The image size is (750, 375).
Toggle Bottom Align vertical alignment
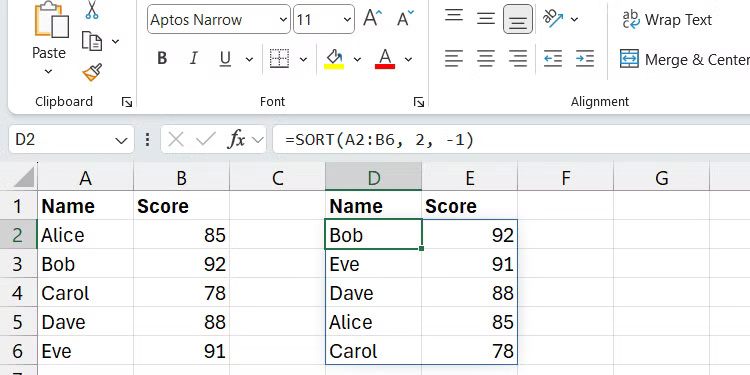(518, 19)
